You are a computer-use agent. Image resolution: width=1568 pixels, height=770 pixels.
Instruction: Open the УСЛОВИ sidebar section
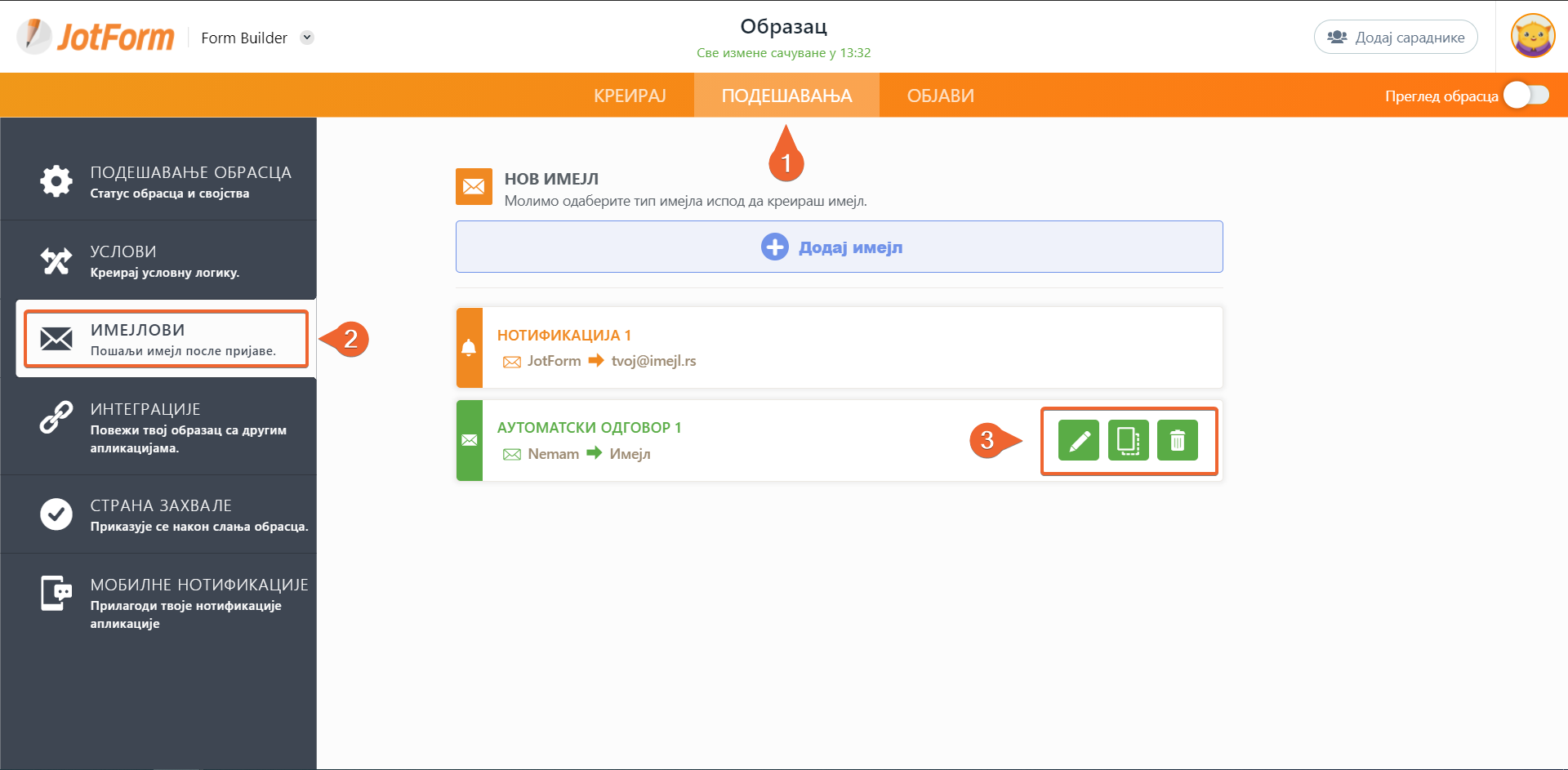[x=163, y=260]
